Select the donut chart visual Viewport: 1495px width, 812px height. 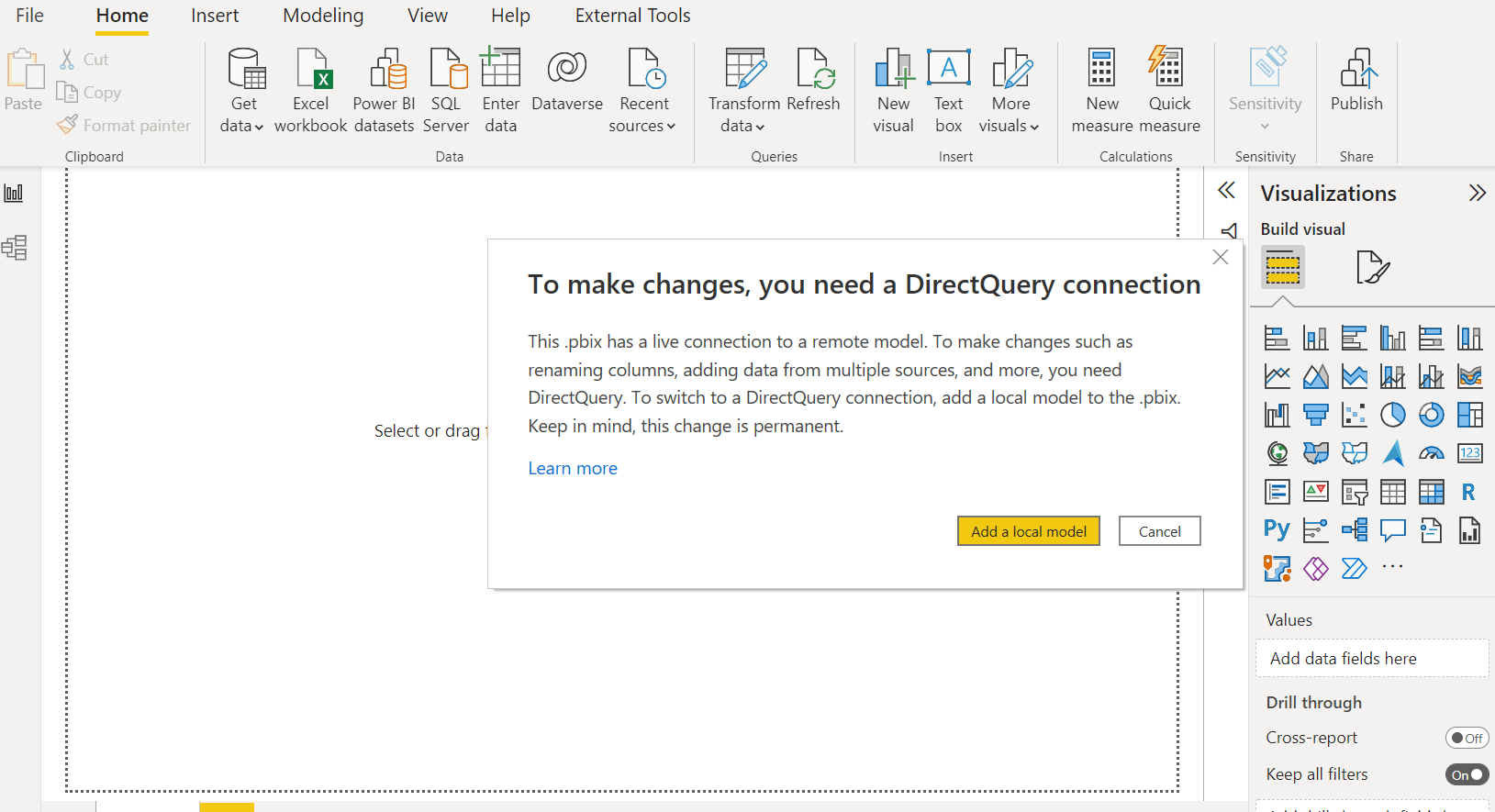click(1432, 415)
